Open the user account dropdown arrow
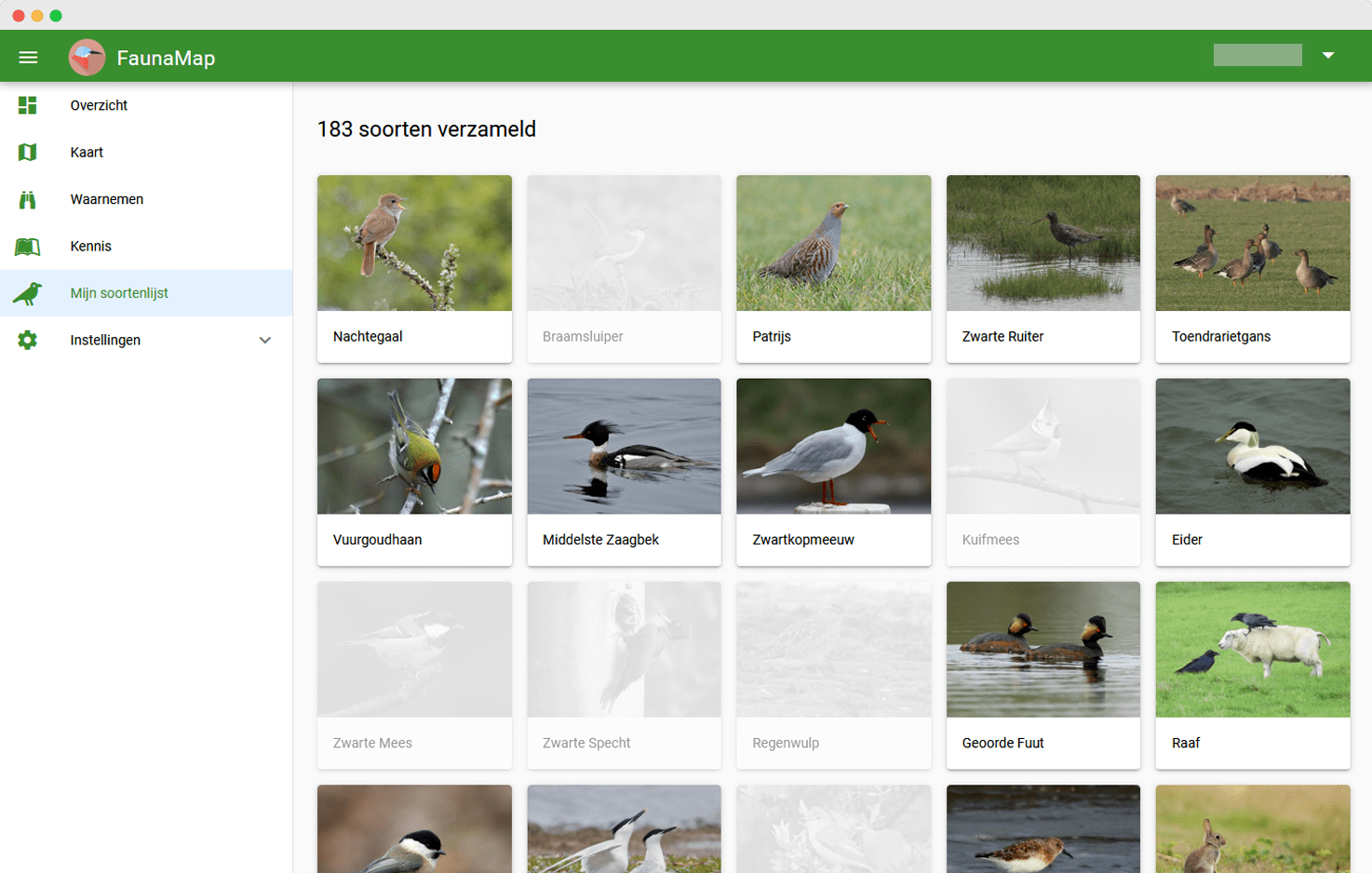The width and height of the screenshot is (1372, 873). click(x=1328, y=56)
